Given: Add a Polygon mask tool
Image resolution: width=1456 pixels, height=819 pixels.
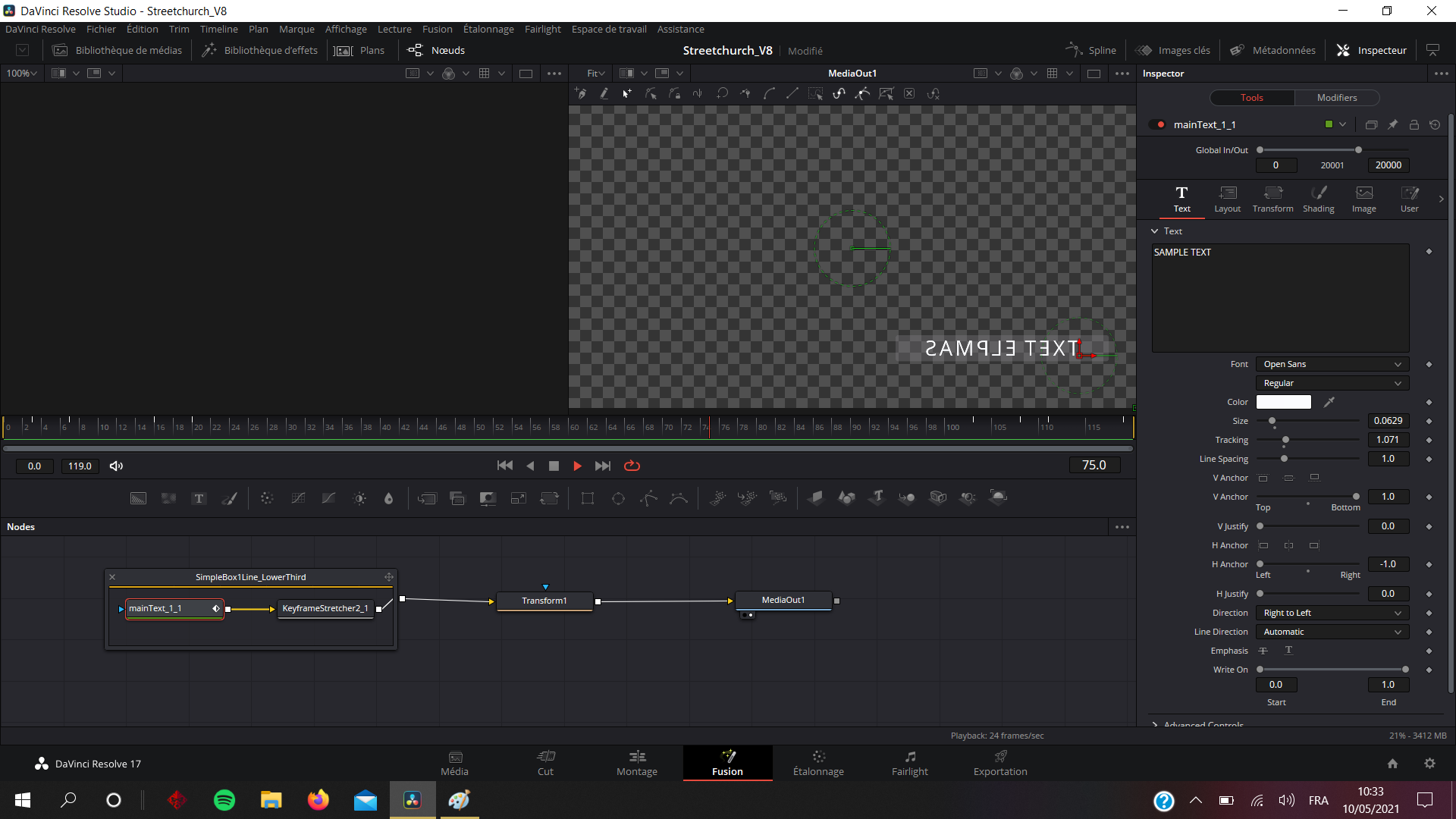Looking at the screenshot, I should pyautogui.click(x=648, y=498).
